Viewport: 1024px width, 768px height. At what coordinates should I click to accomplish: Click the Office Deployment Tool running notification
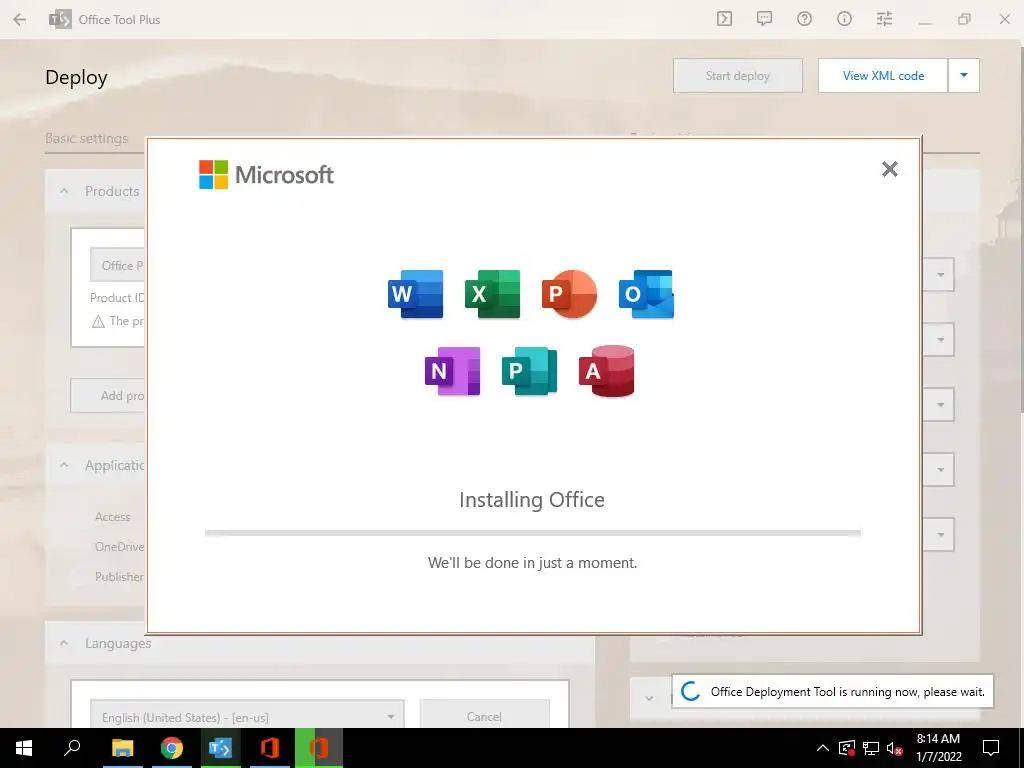pyautogui.click(x=833, y=692)
